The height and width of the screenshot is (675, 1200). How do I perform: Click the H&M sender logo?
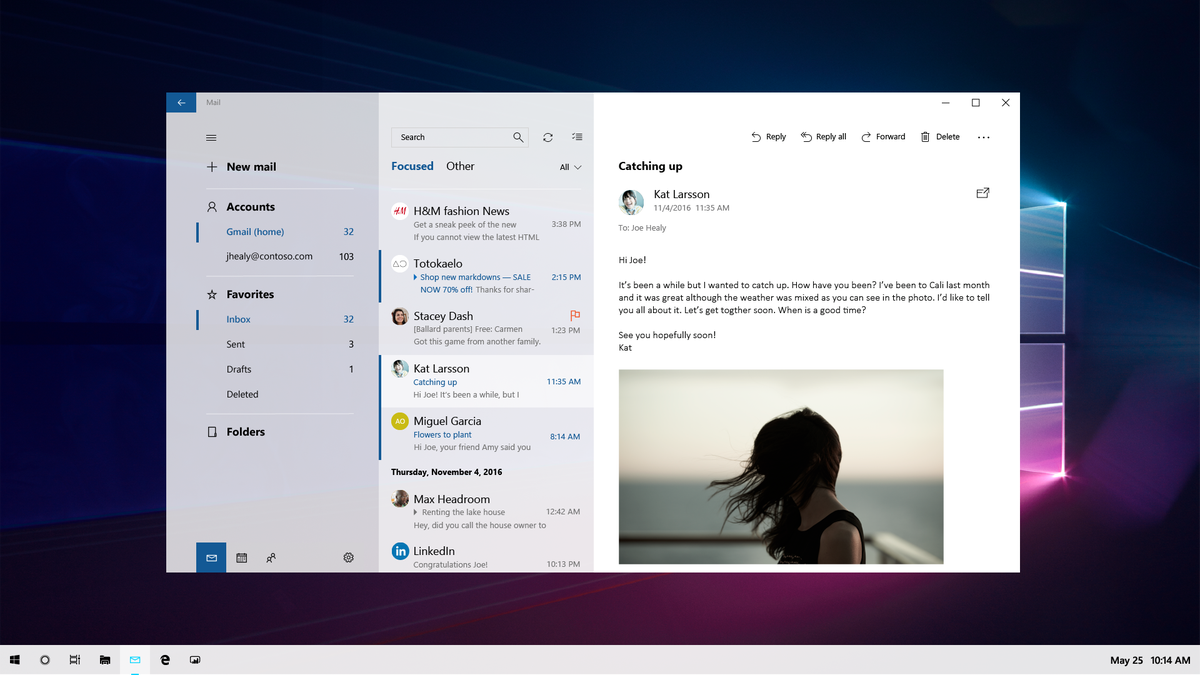[x=400, y=211]
